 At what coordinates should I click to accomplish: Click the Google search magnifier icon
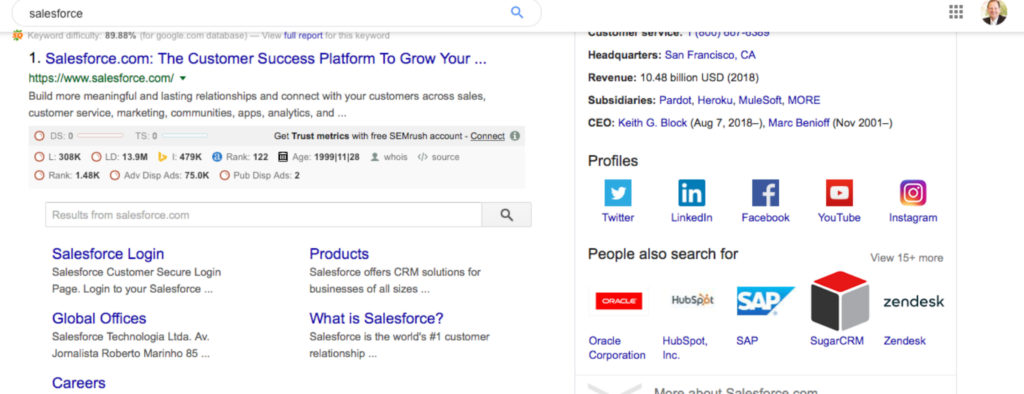click(517, 12)
